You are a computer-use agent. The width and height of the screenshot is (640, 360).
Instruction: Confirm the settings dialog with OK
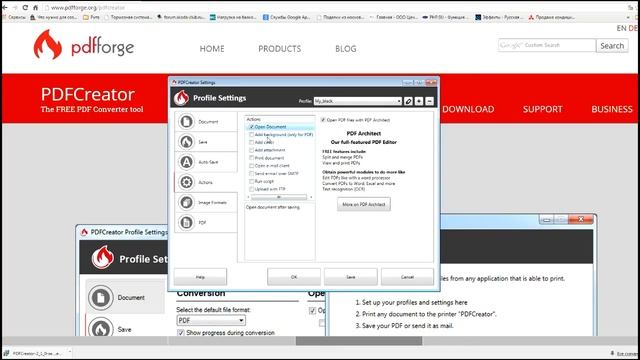294,277
